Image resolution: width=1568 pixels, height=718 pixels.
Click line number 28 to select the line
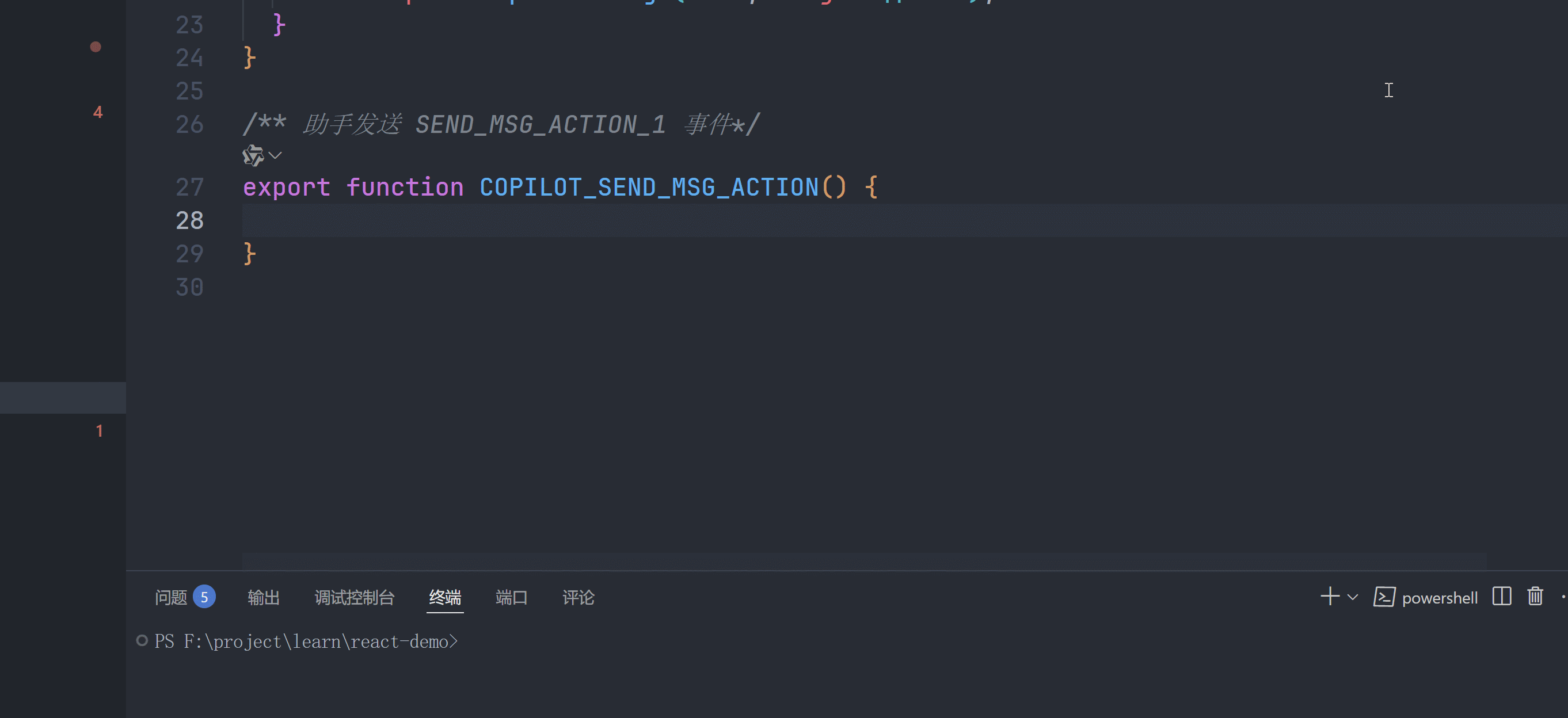[189, 220]
